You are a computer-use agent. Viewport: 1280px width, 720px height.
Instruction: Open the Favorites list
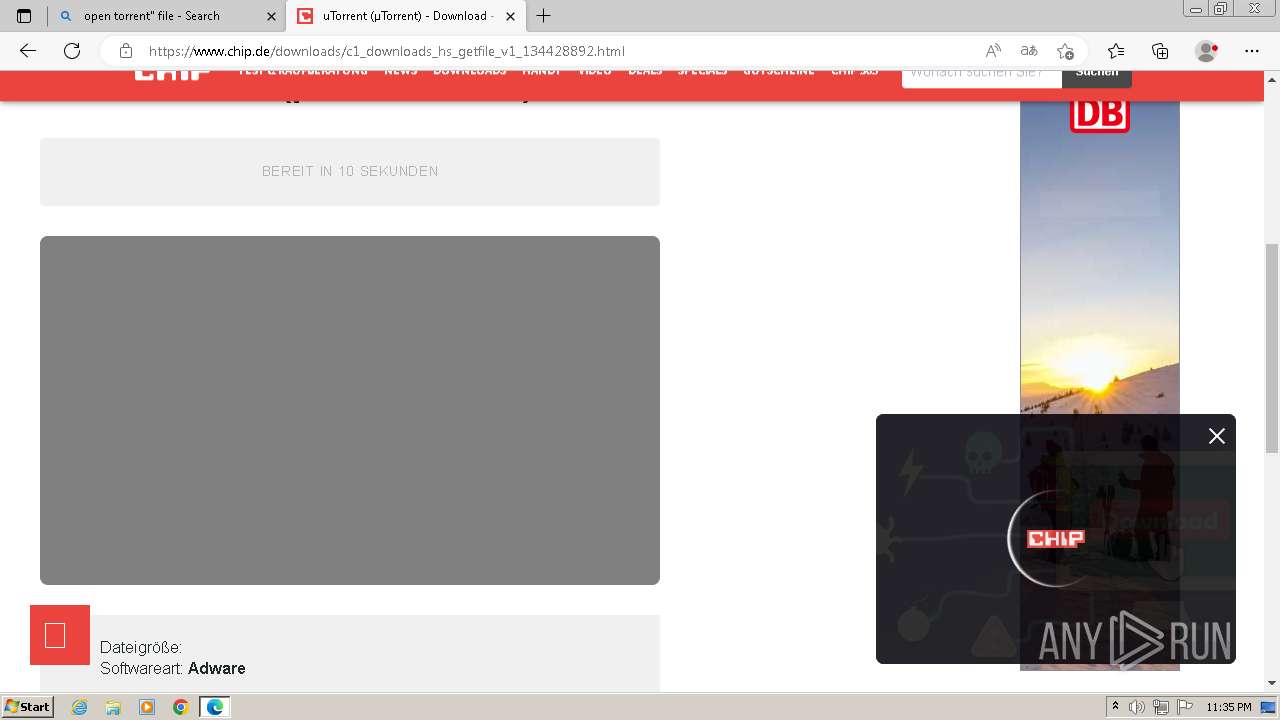tap(1116, 51)
